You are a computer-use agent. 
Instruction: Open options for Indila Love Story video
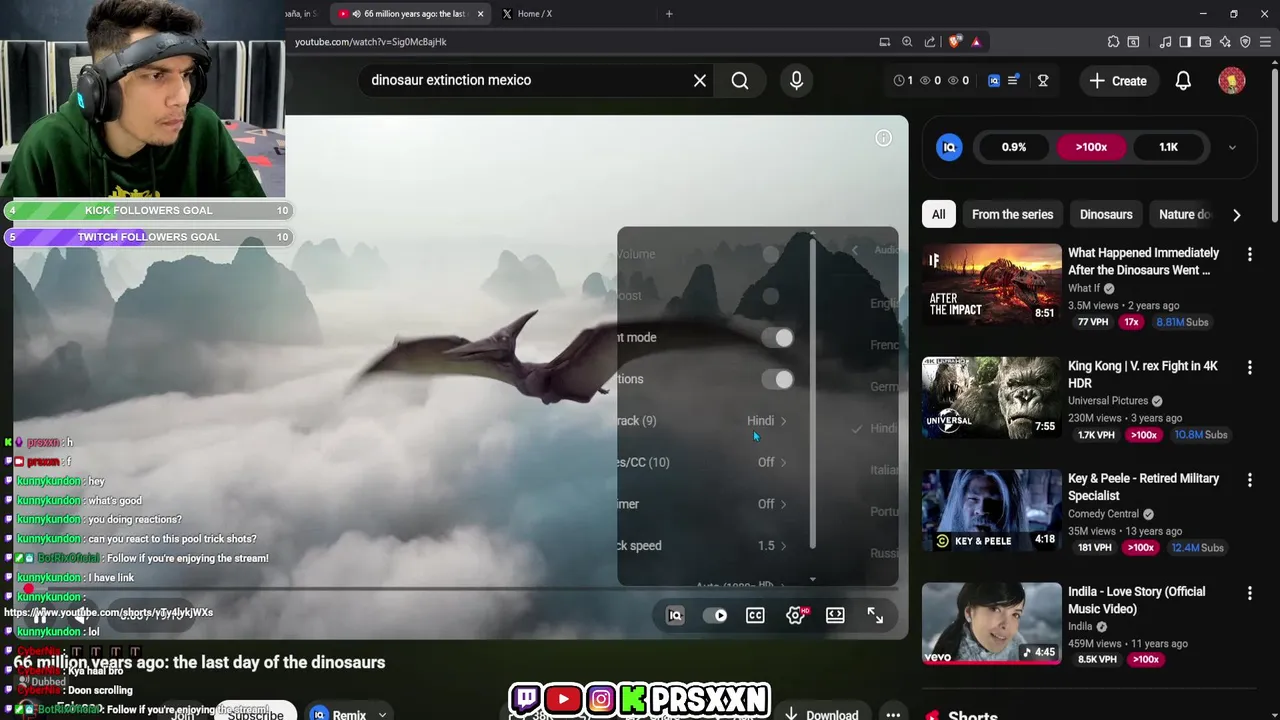click(1249, 593)
